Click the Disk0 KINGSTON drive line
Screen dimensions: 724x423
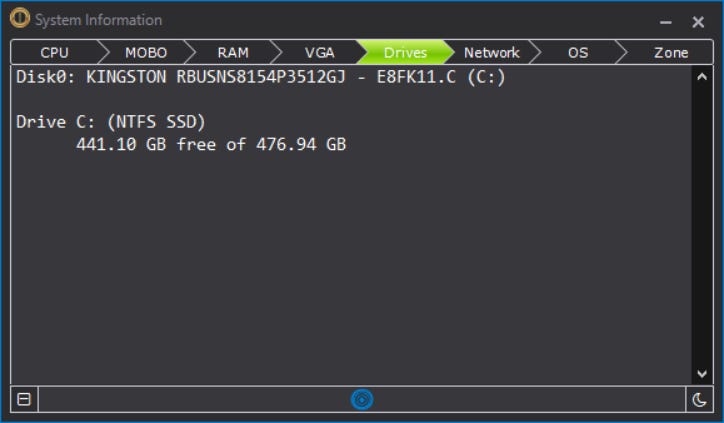(x=261, y=77)
